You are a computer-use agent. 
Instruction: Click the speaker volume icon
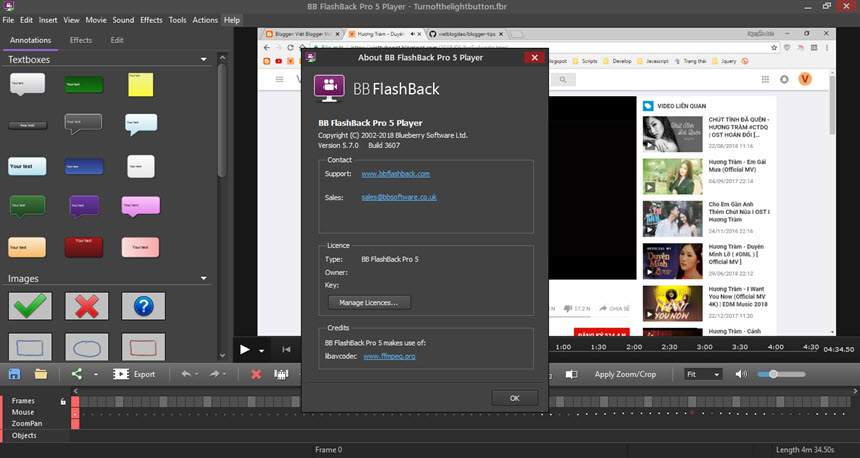[741, 374]
